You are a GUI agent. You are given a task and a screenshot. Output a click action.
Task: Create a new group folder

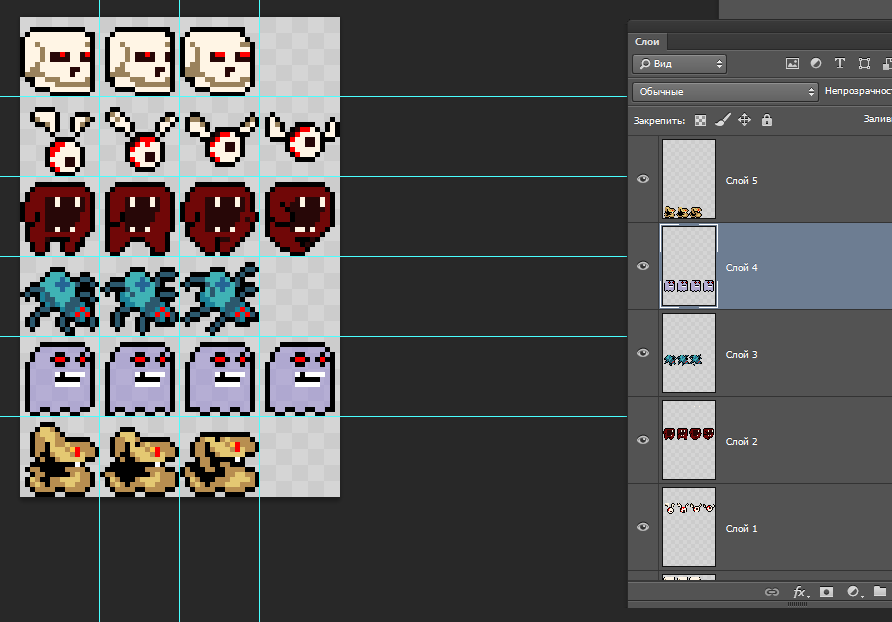coord(879,591)
